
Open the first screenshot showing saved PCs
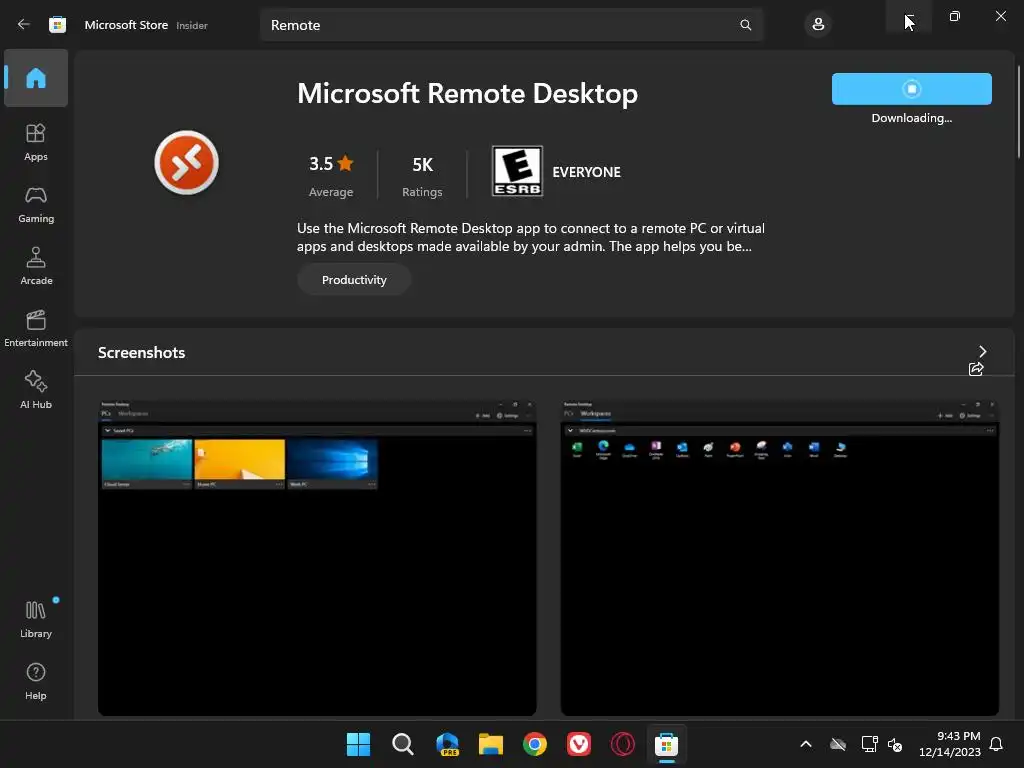[x=317, y=558]
